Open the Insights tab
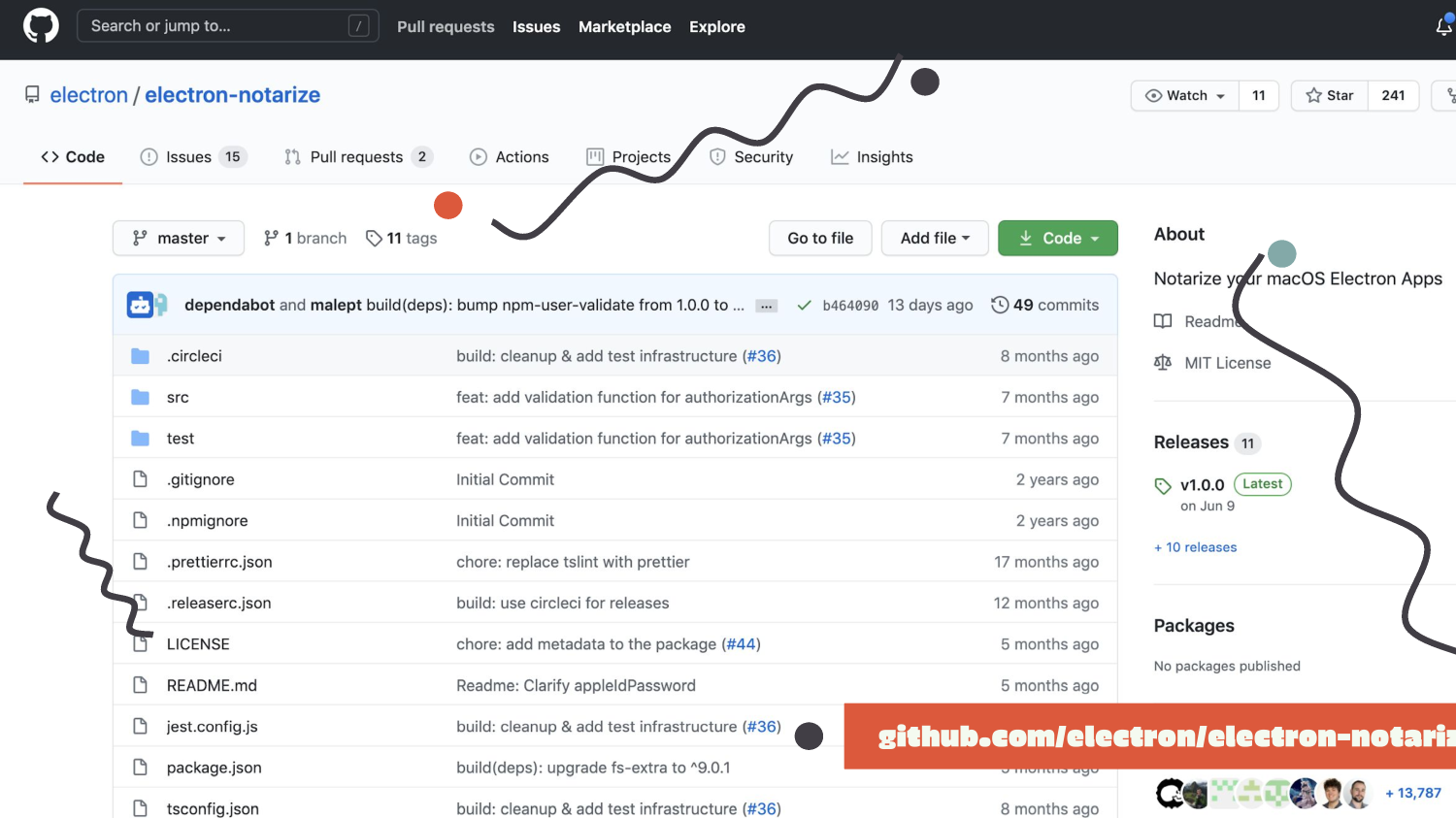Screen dimensions: 1456x818 (872, 157)
